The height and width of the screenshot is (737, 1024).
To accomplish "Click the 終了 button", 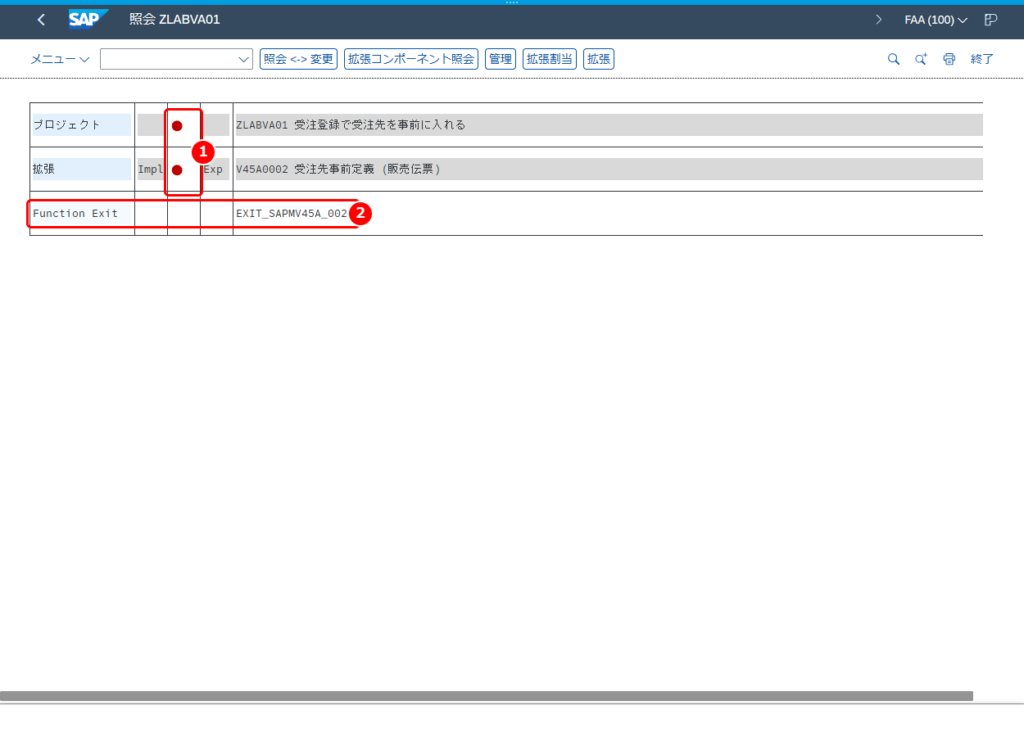I will [982, 59].
